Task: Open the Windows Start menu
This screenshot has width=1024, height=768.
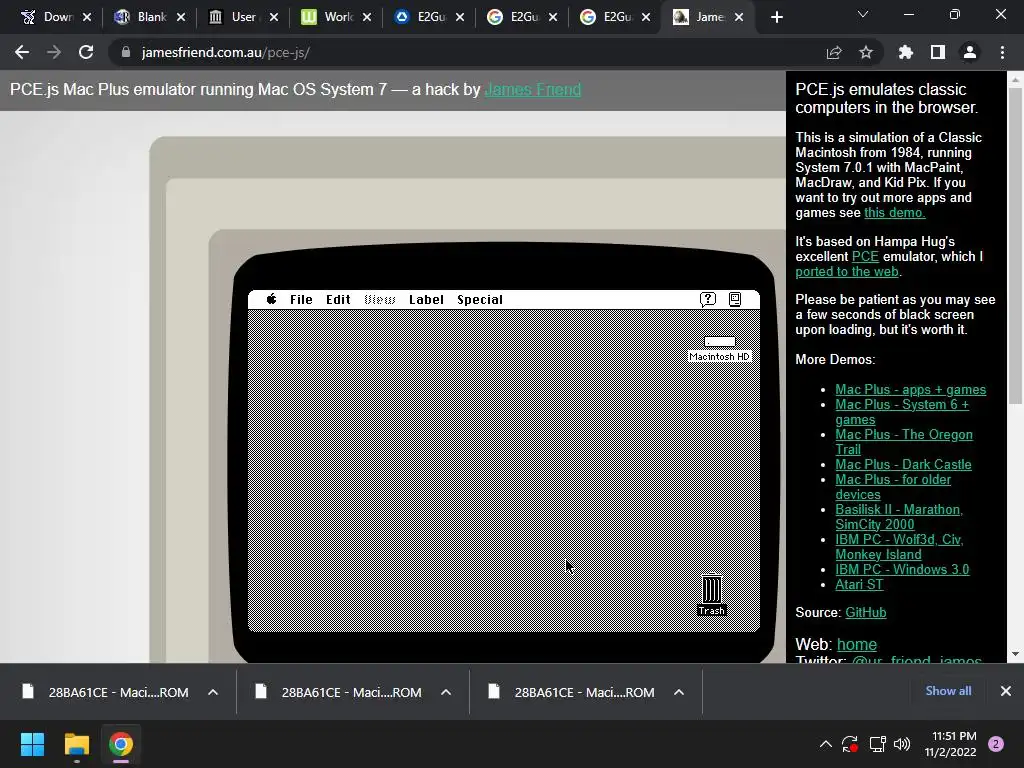Action: click(x=32, y=744)
